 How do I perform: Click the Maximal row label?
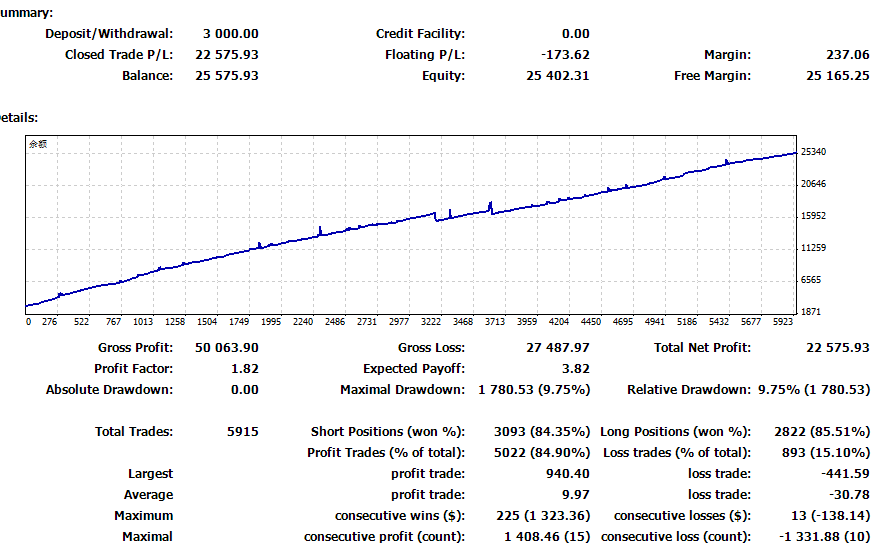click(x=147, y=537)
